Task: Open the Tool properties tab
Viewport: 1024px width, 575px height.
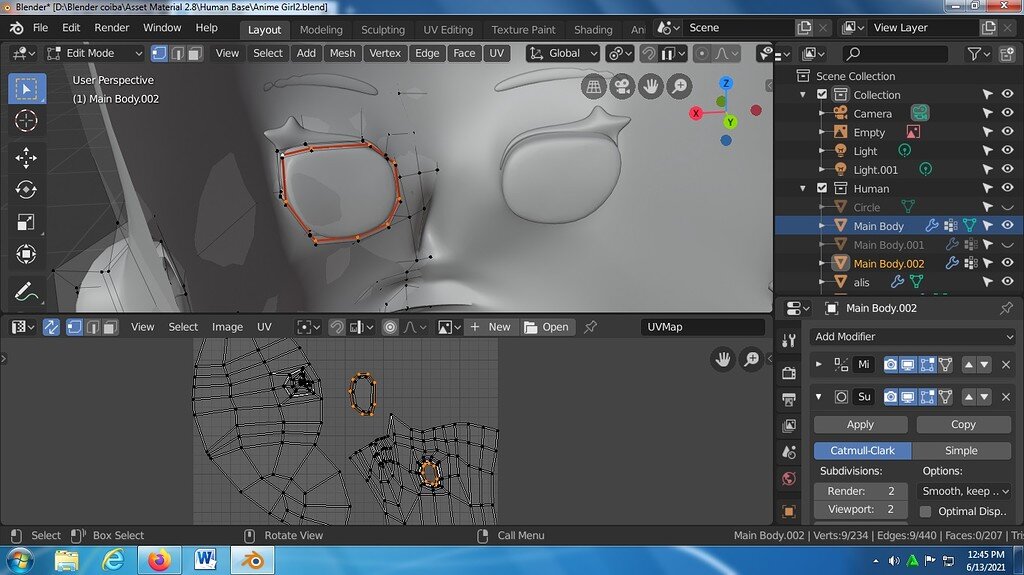Action: pos(789,340)
